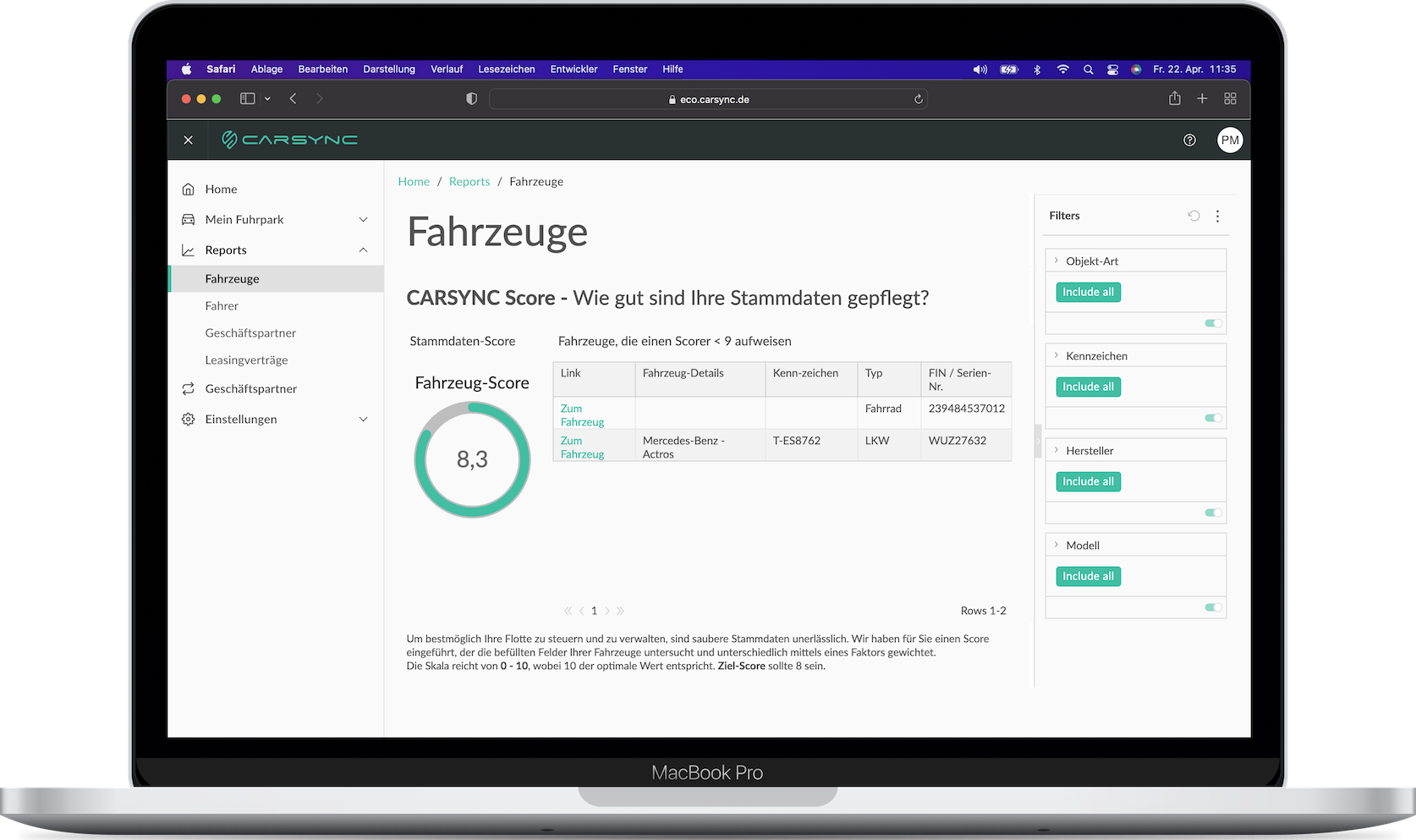Select Leasingverträge in Reports submenu
1416x840 pixels.
tap(246, 360)
